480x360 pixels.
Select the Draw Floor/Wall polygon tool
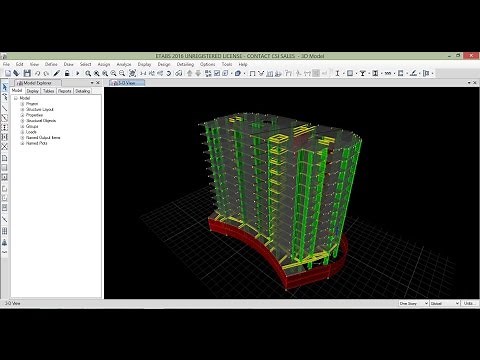(x=5, y=158)
